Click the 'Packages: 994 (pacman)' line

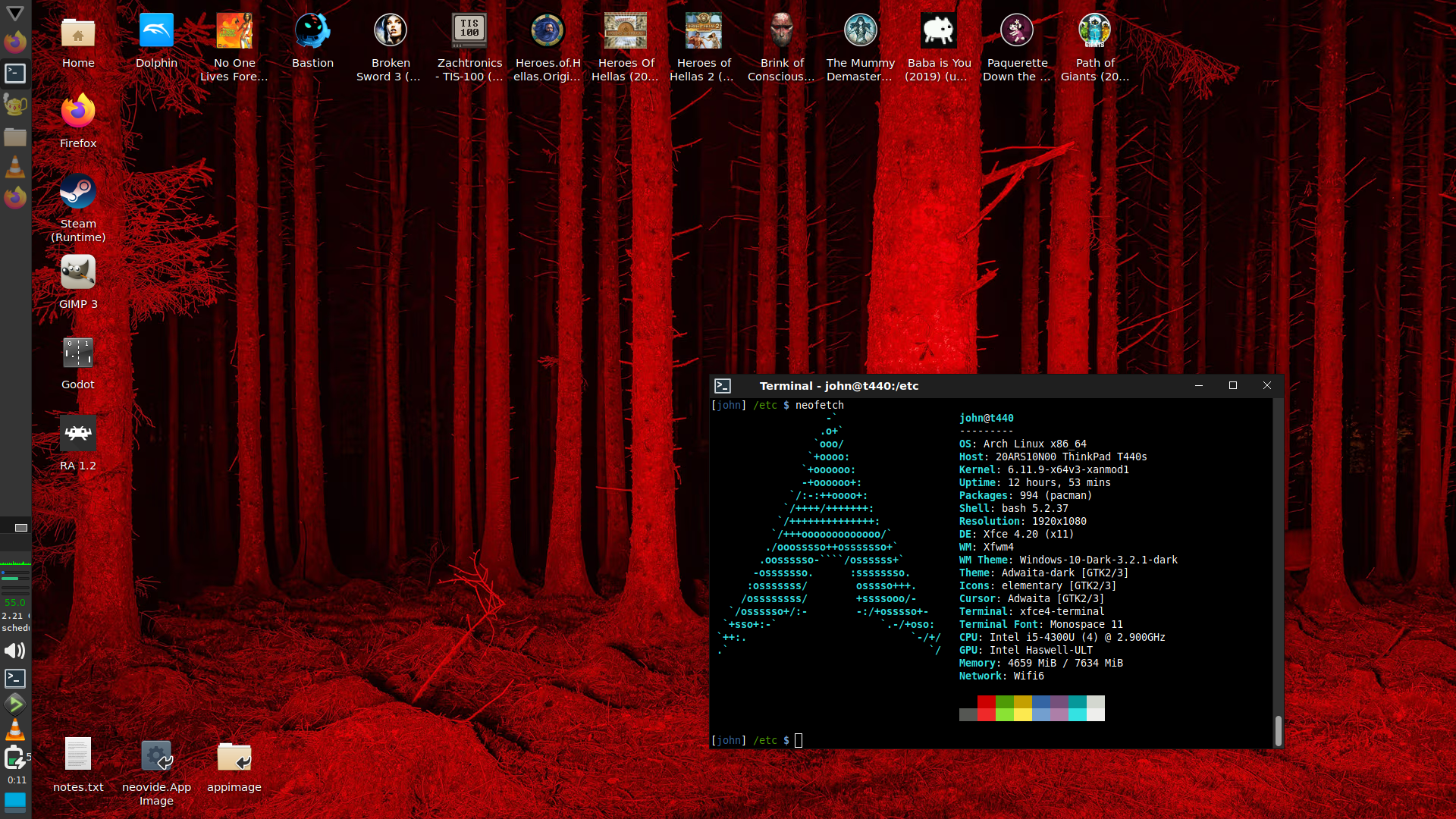pos(1025,496)
